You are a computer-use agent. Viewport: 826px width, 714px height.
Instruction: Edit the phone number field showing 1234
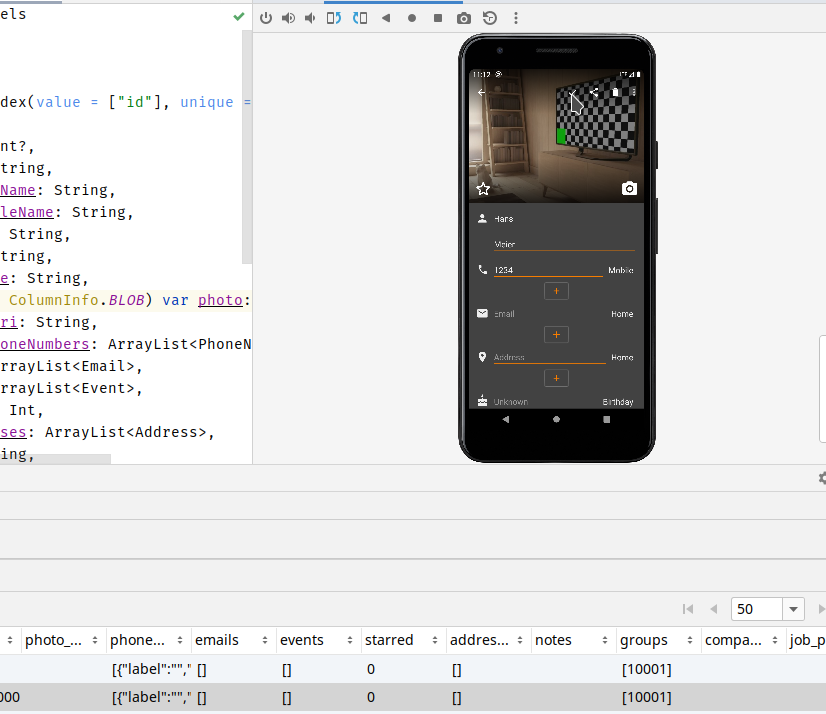[x=520, y=270]
